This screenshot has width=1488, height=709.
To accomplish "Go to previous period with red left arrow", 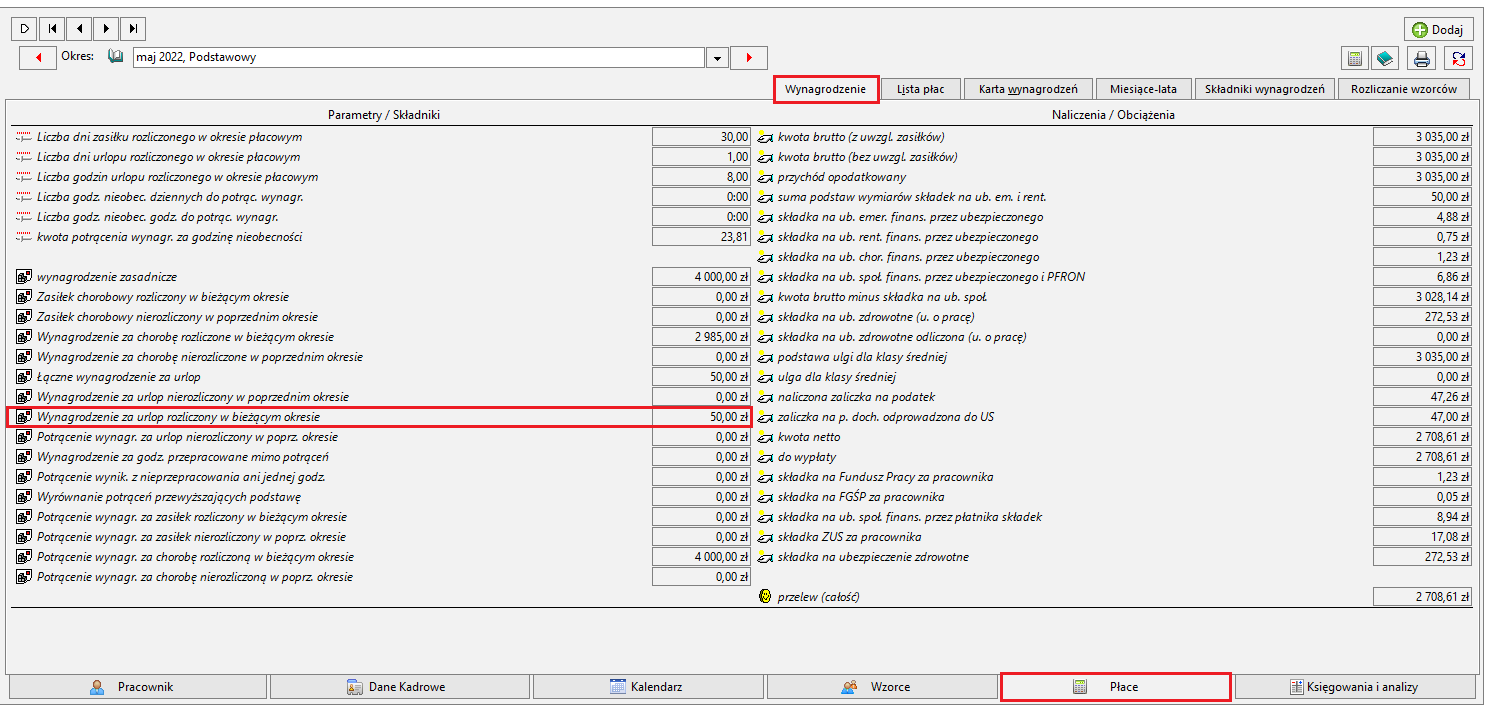I will click(x=38, y=58).
